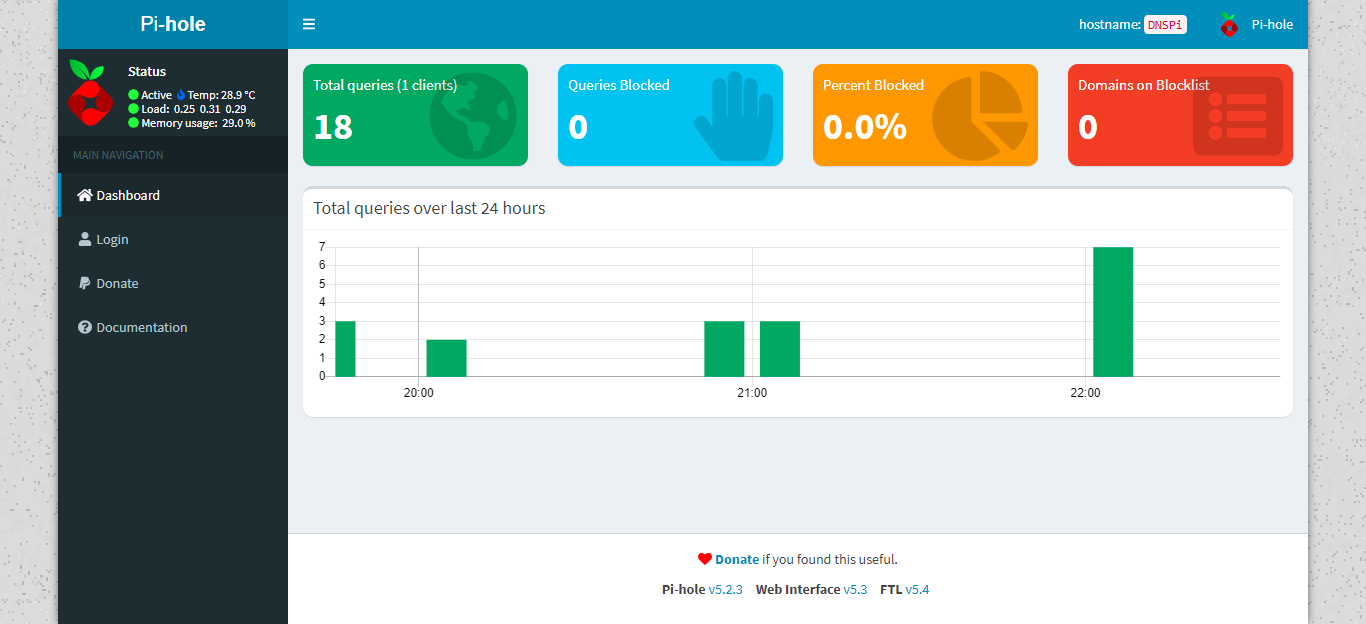Click the Pi-hole title in sidebar header
The width and height of the screenshot is (1366, 624).
tap(173, 24)
